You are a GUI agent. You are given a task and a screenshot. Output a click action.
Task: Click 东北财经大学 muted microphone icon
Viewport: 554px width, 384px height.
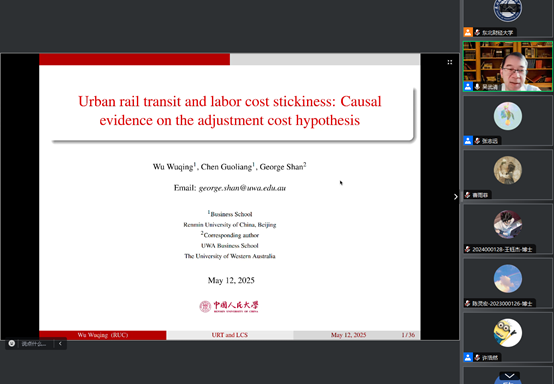(477, 33)
